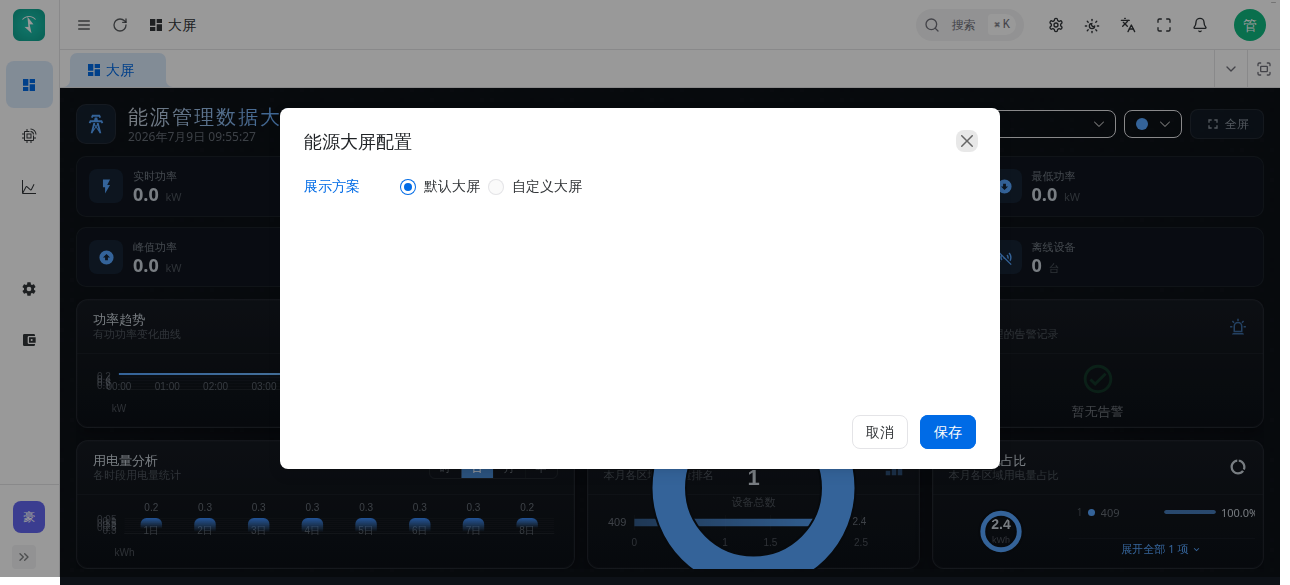Click the 展示方案 label
Image resolution: width=1290 pixels, height=585 pixels.
point(332,186)
